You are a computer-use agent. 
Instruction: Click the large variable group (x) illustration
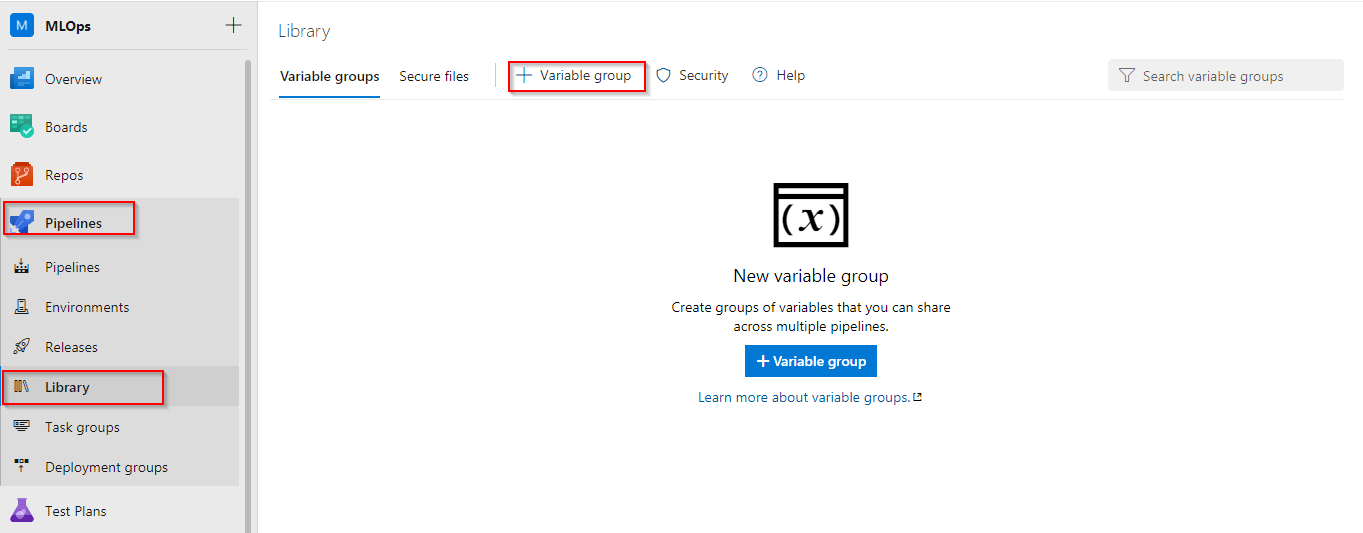[811, 215]
